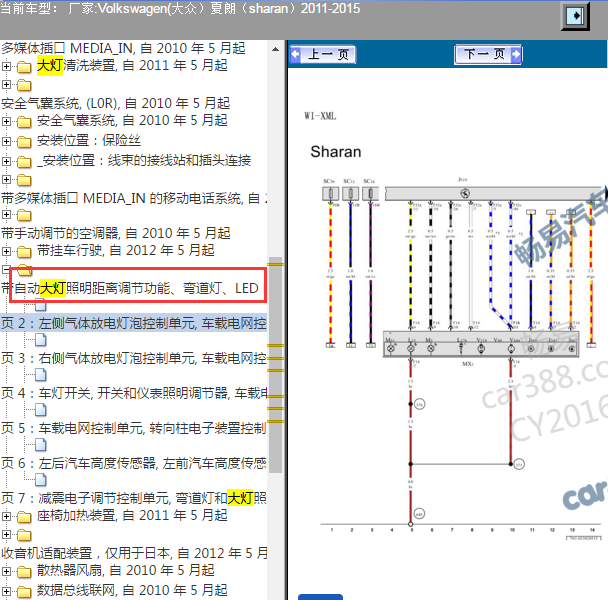Click the folder icon beside 线束的接线站和插头连接
The image size is (608, 600).
[x=24, y=161]
